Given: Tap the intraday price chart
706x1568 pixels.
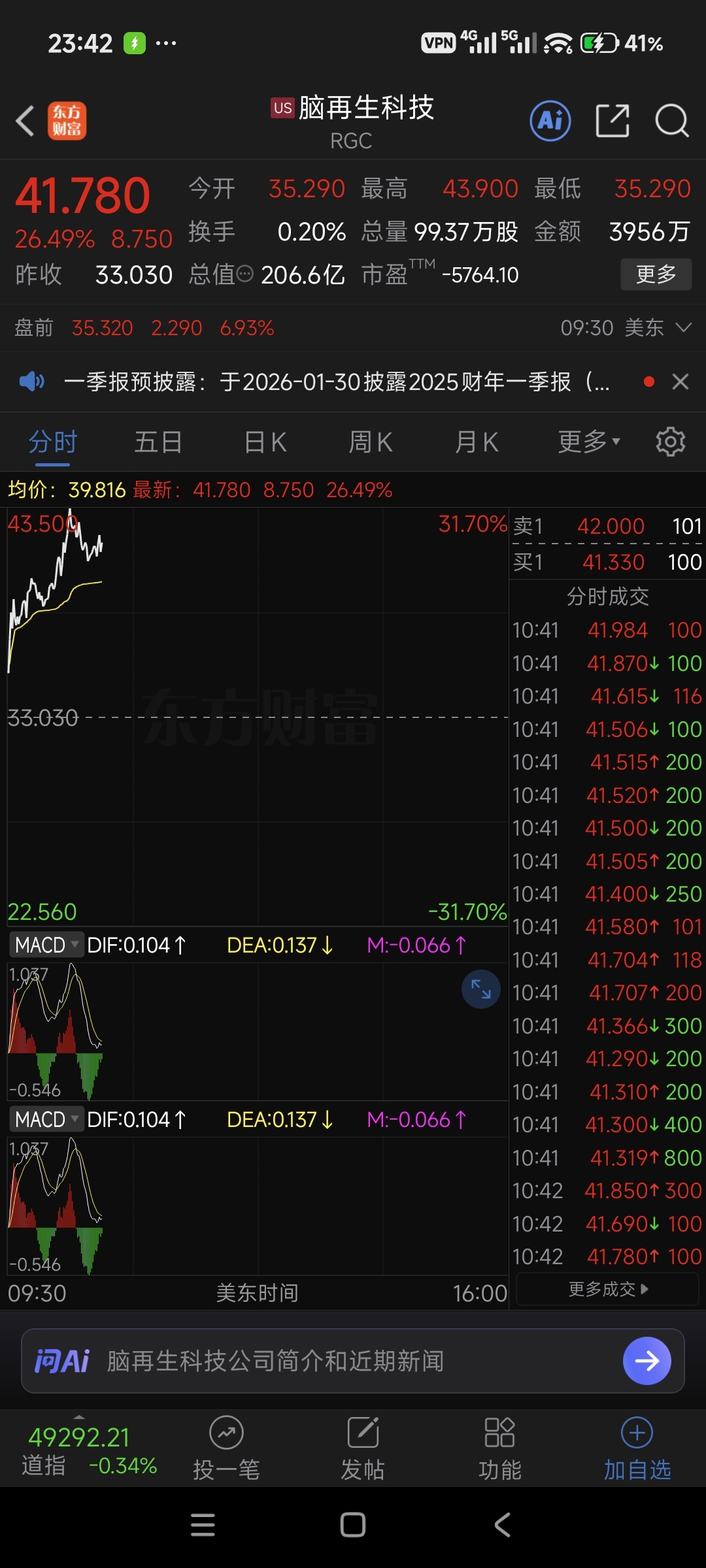Looking at the screenshot, I should pyautogui.click(x=258, y=717).
